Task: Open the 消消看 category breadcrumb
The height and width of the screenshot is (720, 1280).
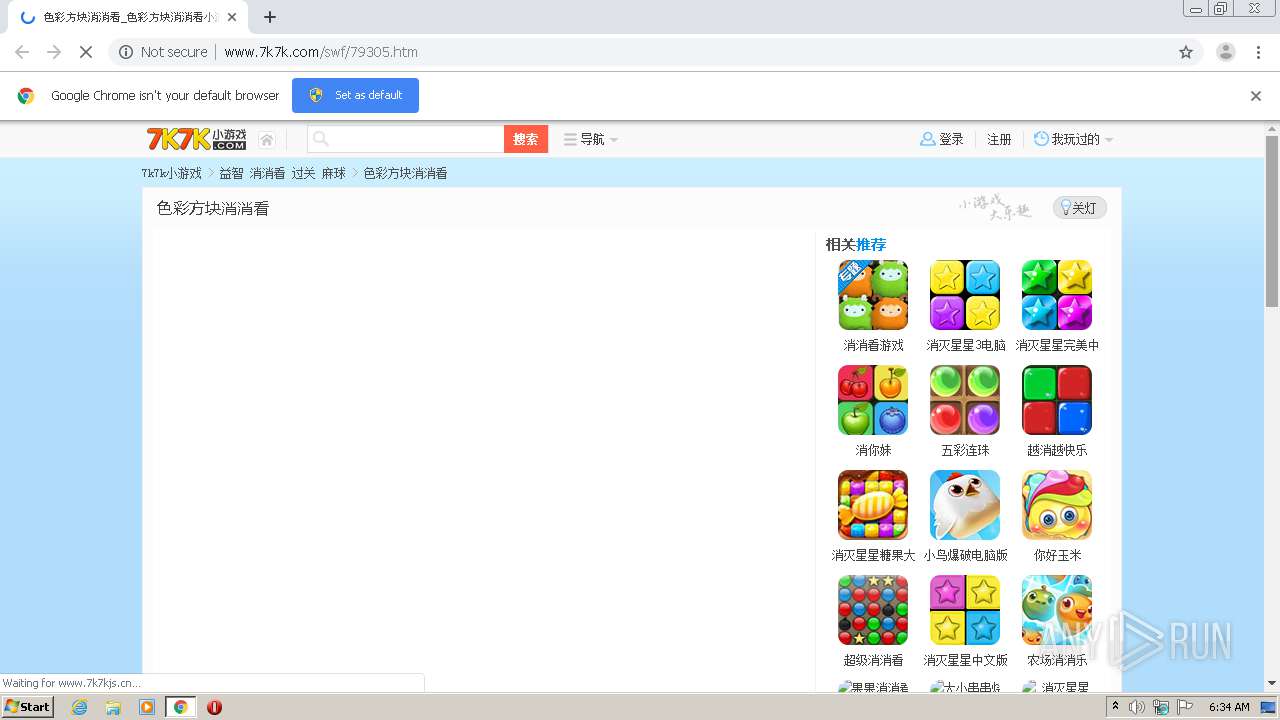Action: tap(267, 173)
